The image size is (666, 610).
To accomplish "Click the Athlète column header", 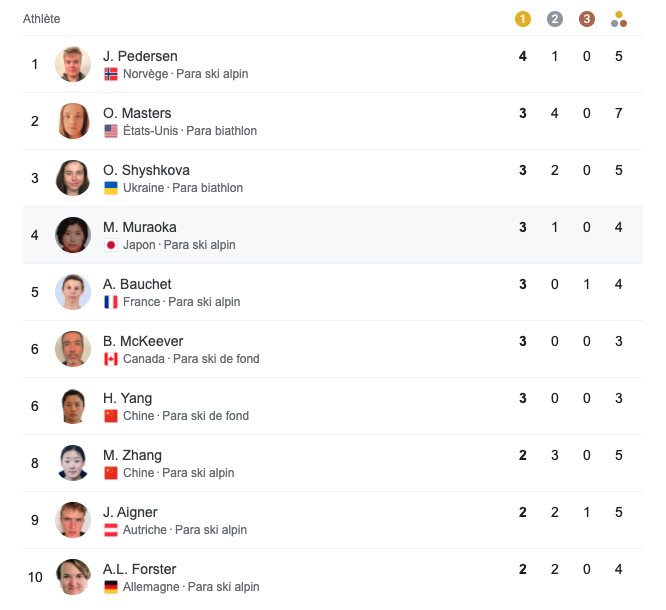I will (42, 19).
